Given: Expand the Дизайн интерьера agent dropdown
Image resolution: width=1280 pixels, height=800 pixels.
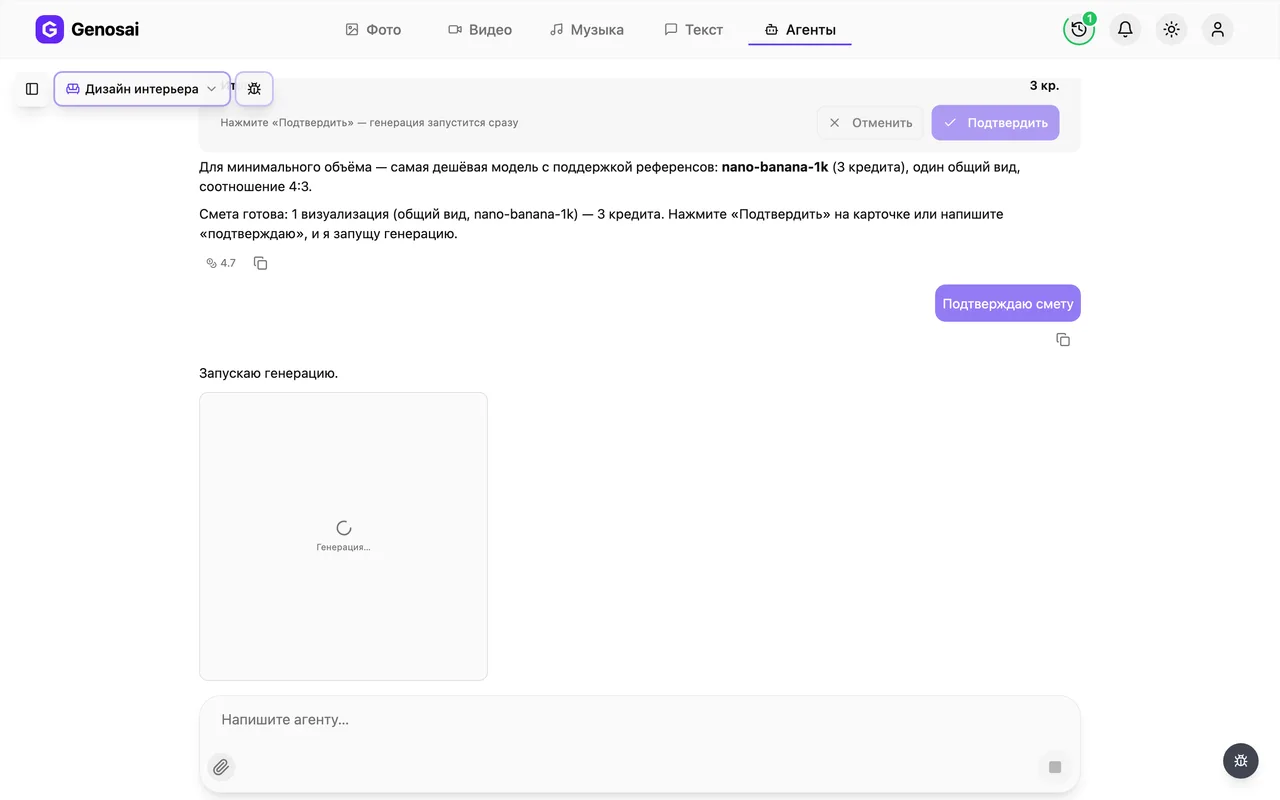Looking at the screenshot, I should pos(142,89).
